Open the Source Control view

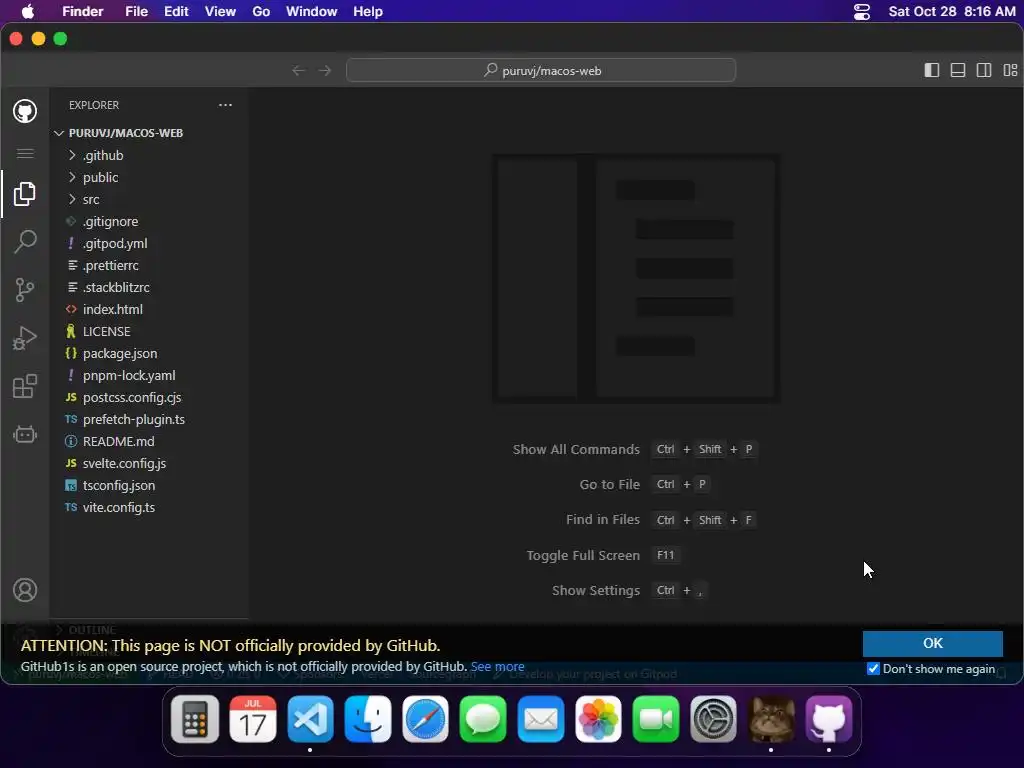pyautogui.click(x=25, y=290)
